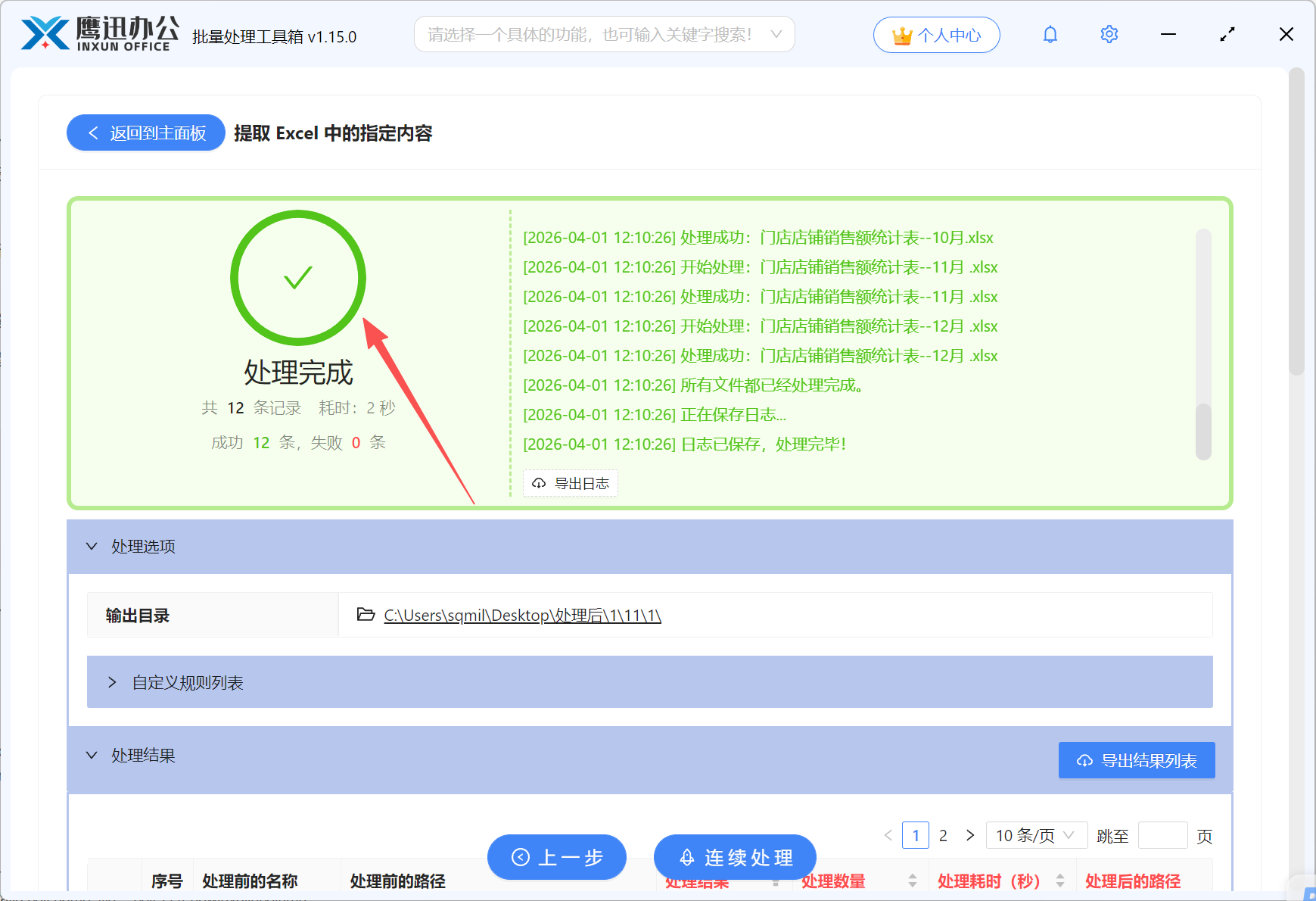Click the 跳至 page number input field
Image resolution: width=1316 pixels, height=901 pixels.
coord(1163,835)
